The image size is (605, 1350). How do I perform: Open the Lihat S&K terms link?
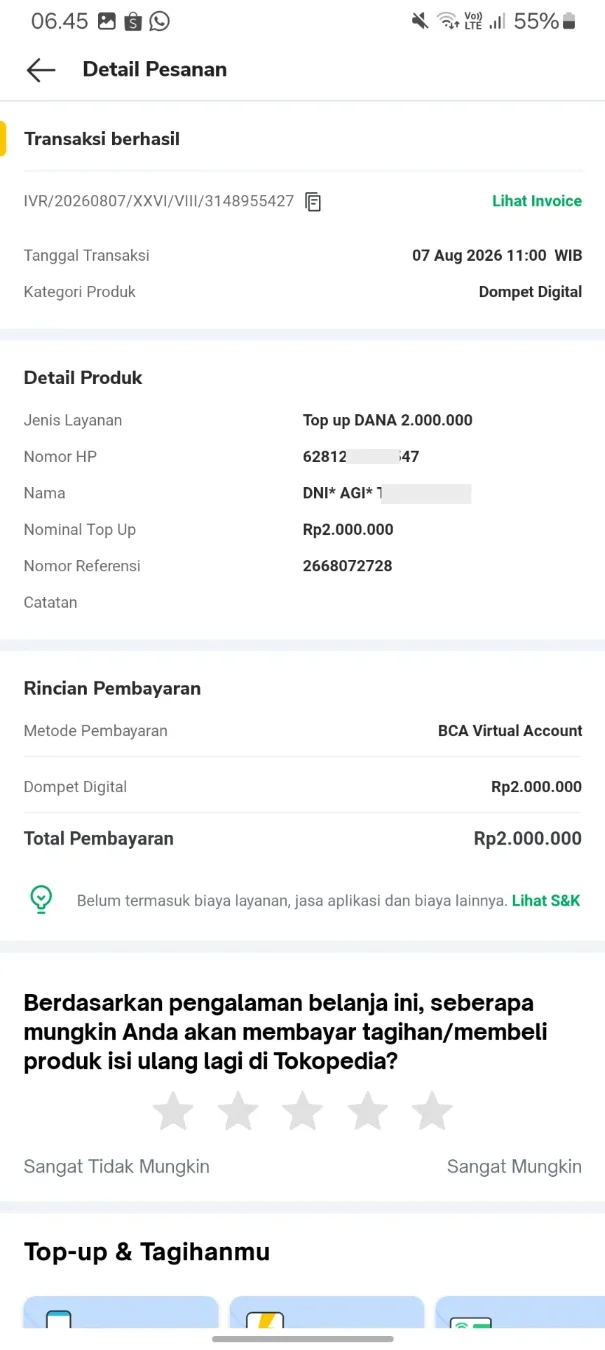click(x=546, y=900)
